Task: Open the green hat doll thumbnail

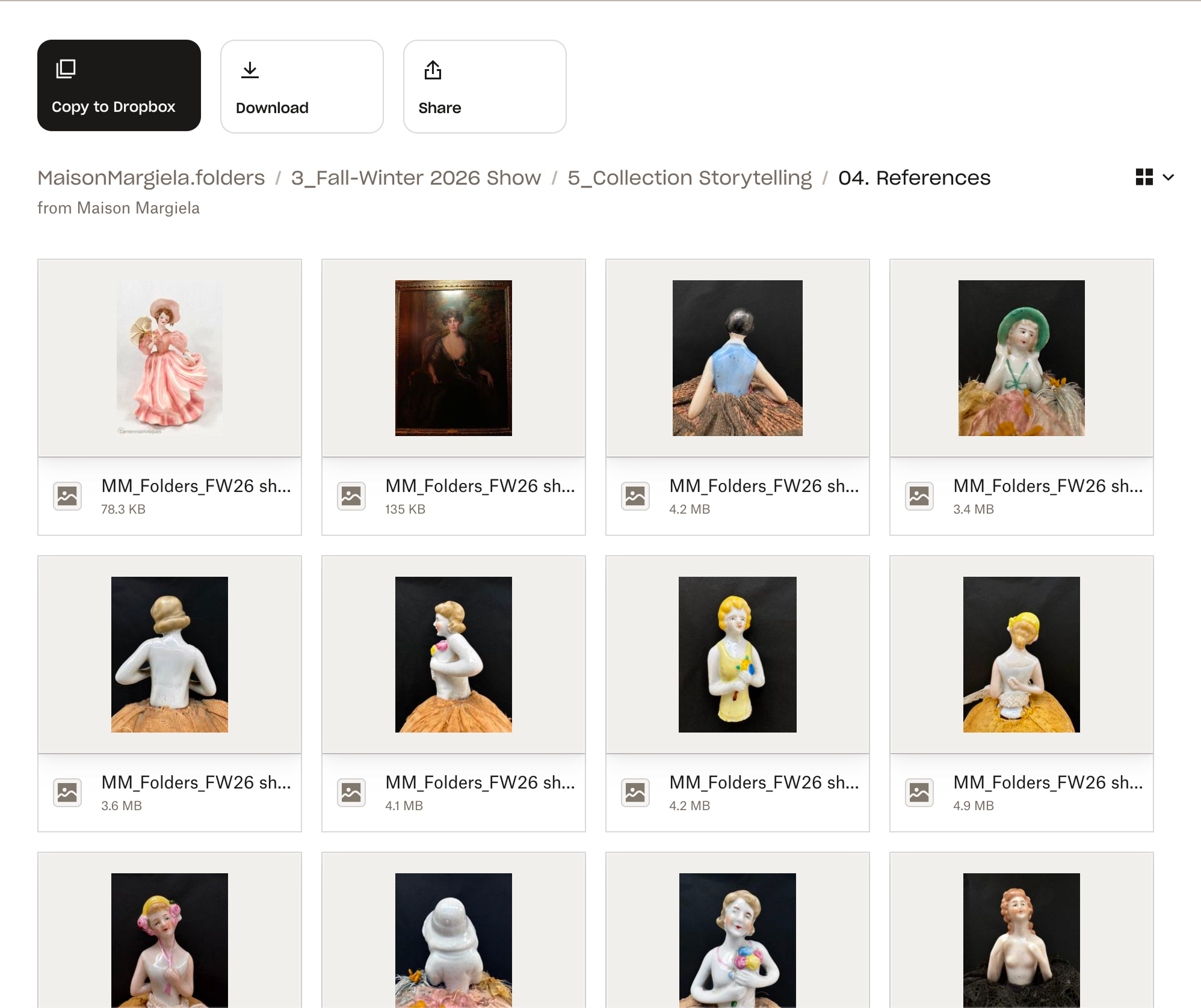Action: [x=1022, y=358]
